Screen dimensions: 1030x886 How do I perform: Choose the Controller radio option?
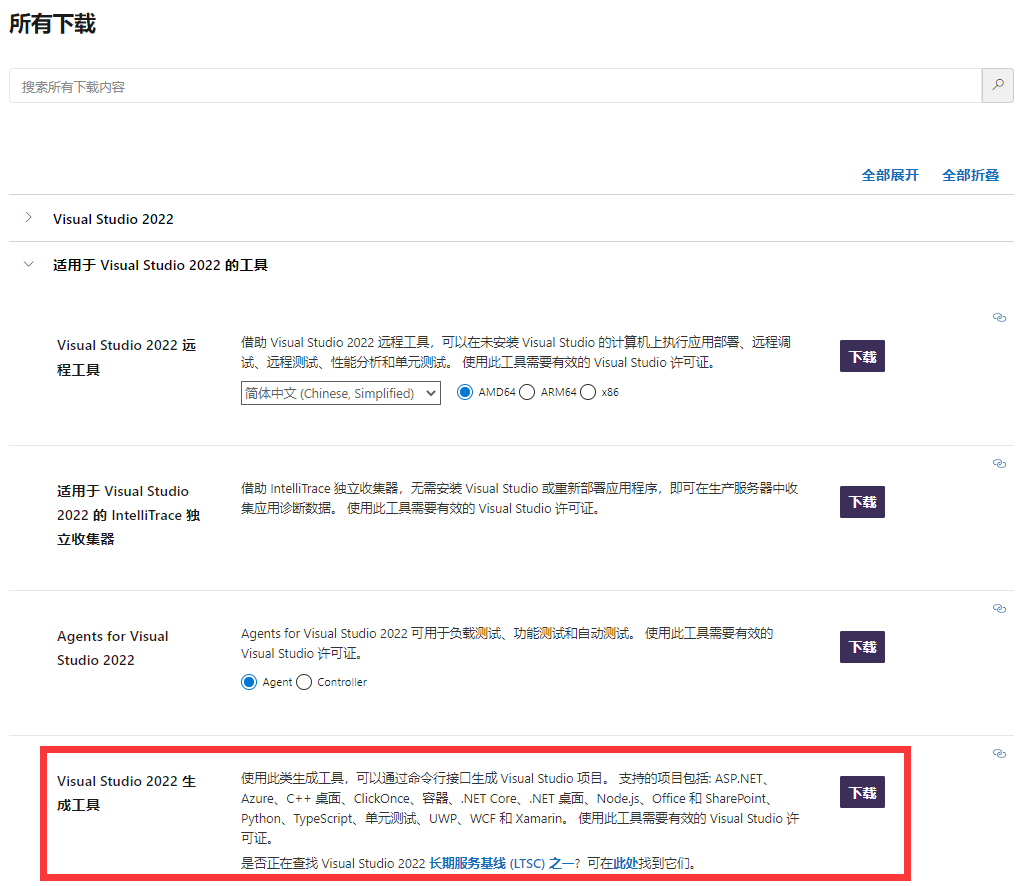(x=303, y=682)
